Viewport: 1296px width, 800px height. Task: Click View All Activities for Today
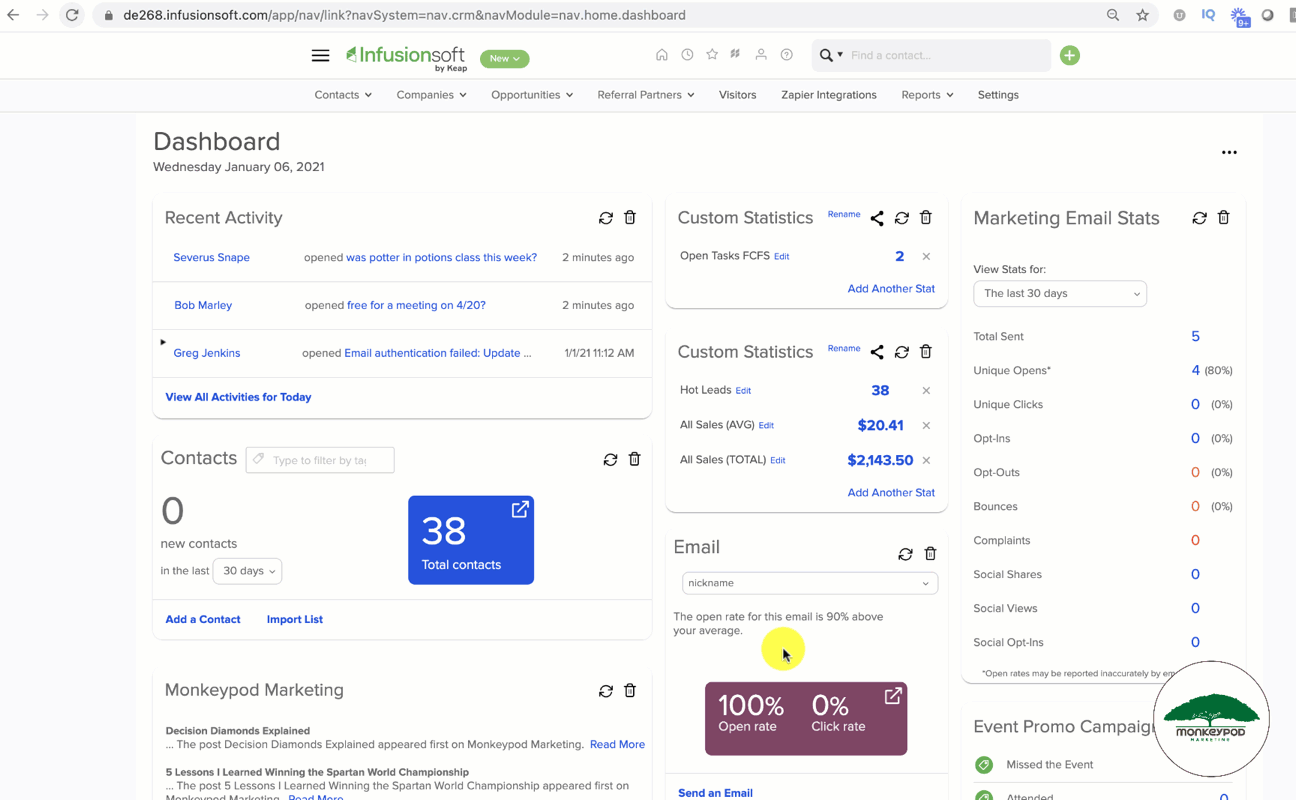click(238, 397)
